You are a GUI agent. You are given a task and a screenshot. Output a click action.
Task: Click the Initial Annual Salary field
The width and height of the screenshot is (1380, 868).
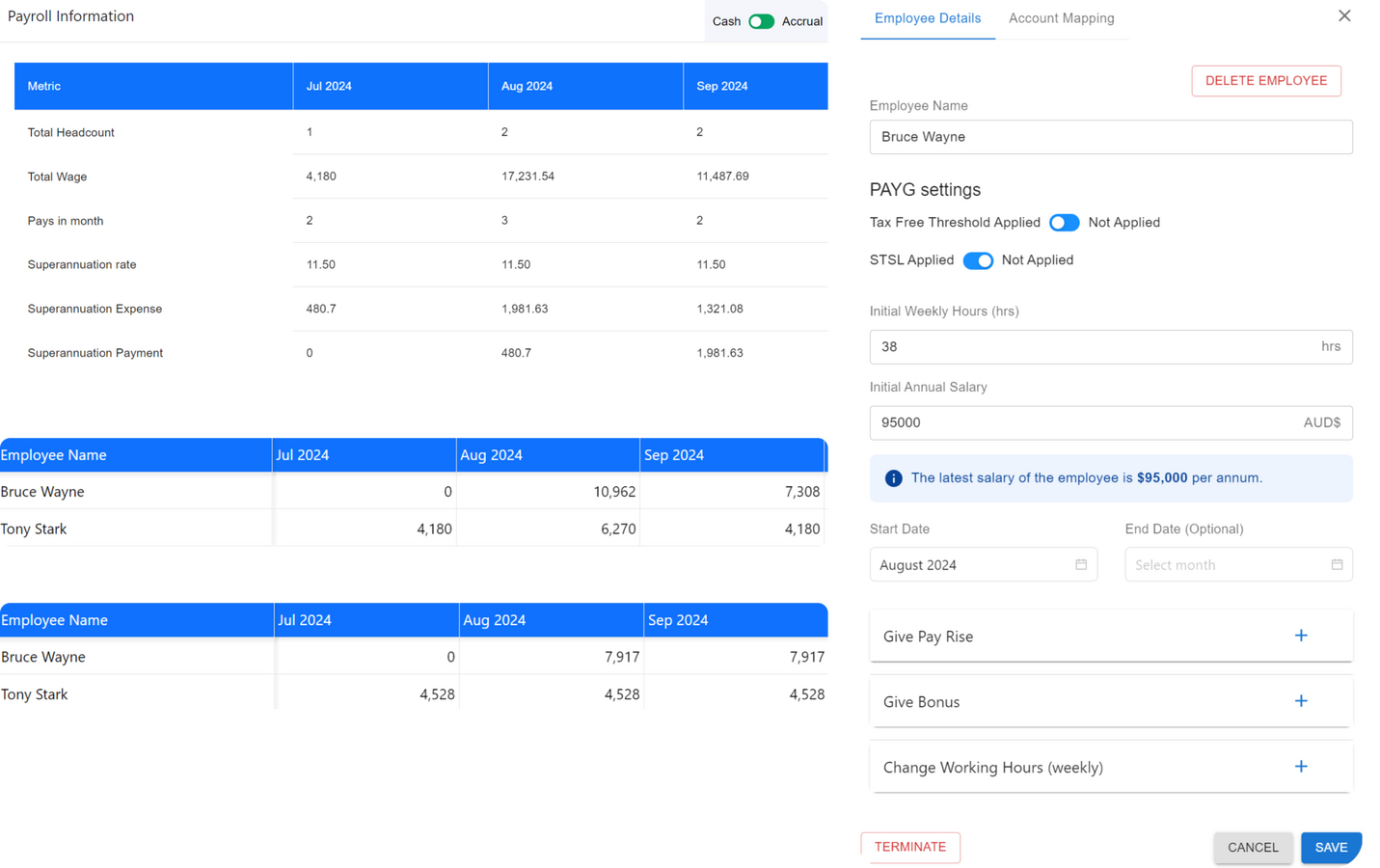click(x=1080, y=422)
